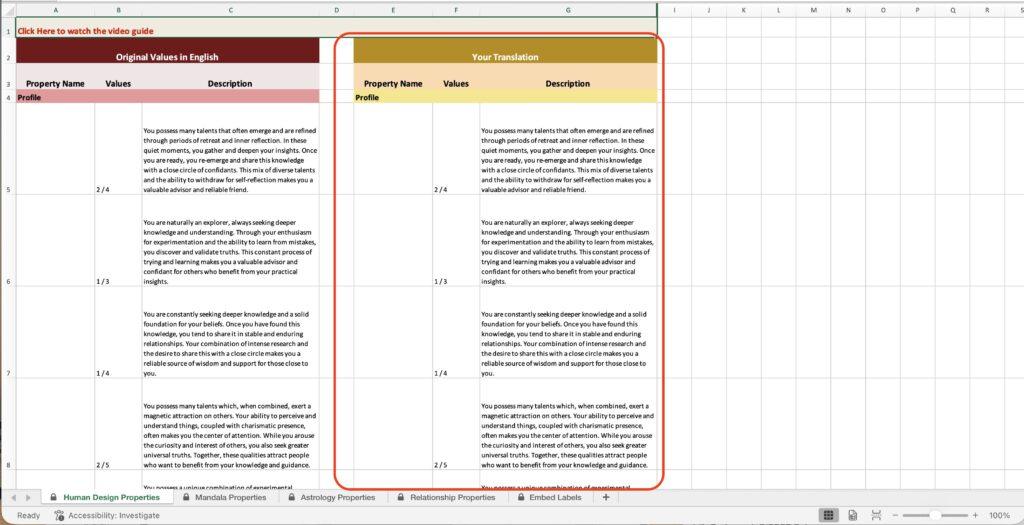Click the zoom slider handle
1024x525 pixels.
coord(937,515)
